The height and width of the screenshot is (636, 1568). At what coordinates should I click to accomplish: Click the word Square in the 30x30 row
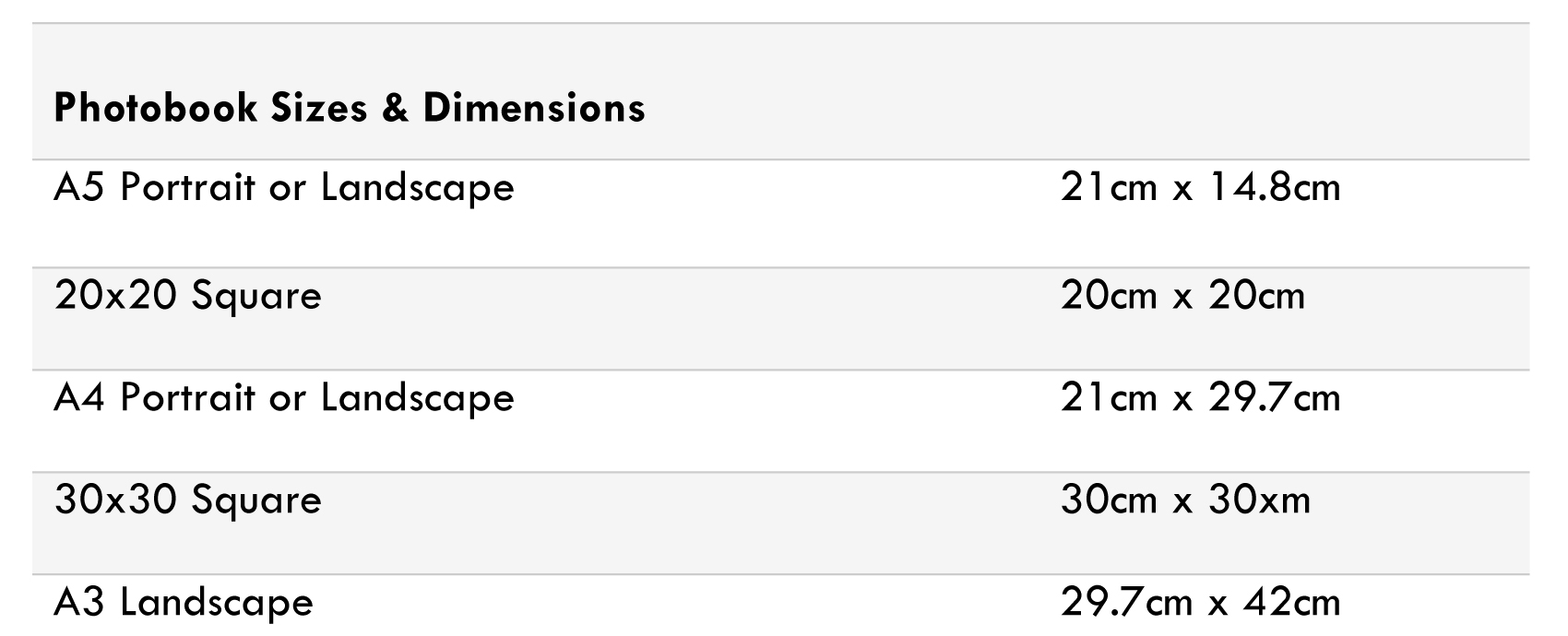click(257, 503)
